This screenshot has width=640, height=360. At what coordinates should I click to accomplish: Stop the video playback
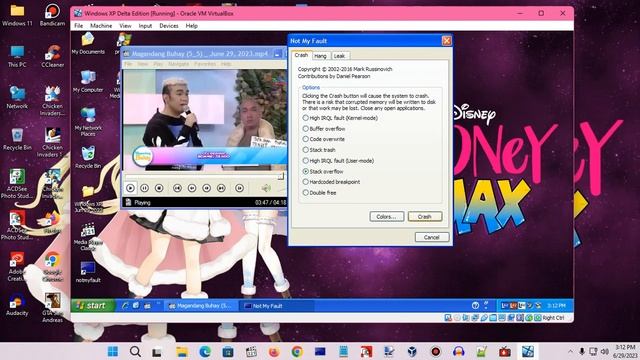point(159,188)
